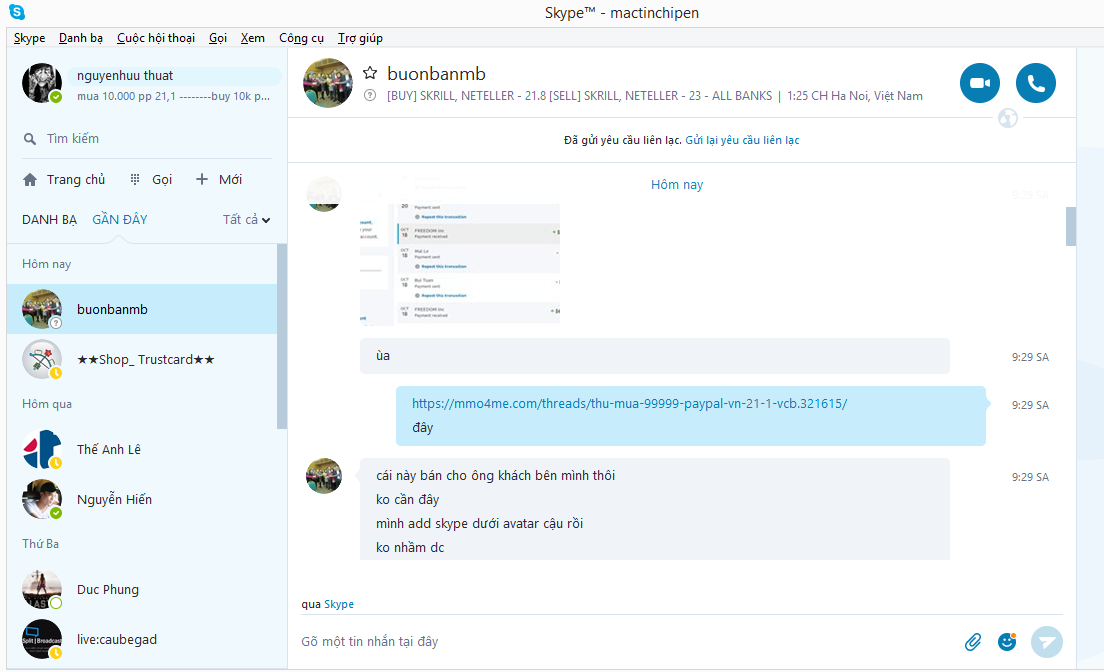Open the mmo4me.com thread link

coord(629,404)
